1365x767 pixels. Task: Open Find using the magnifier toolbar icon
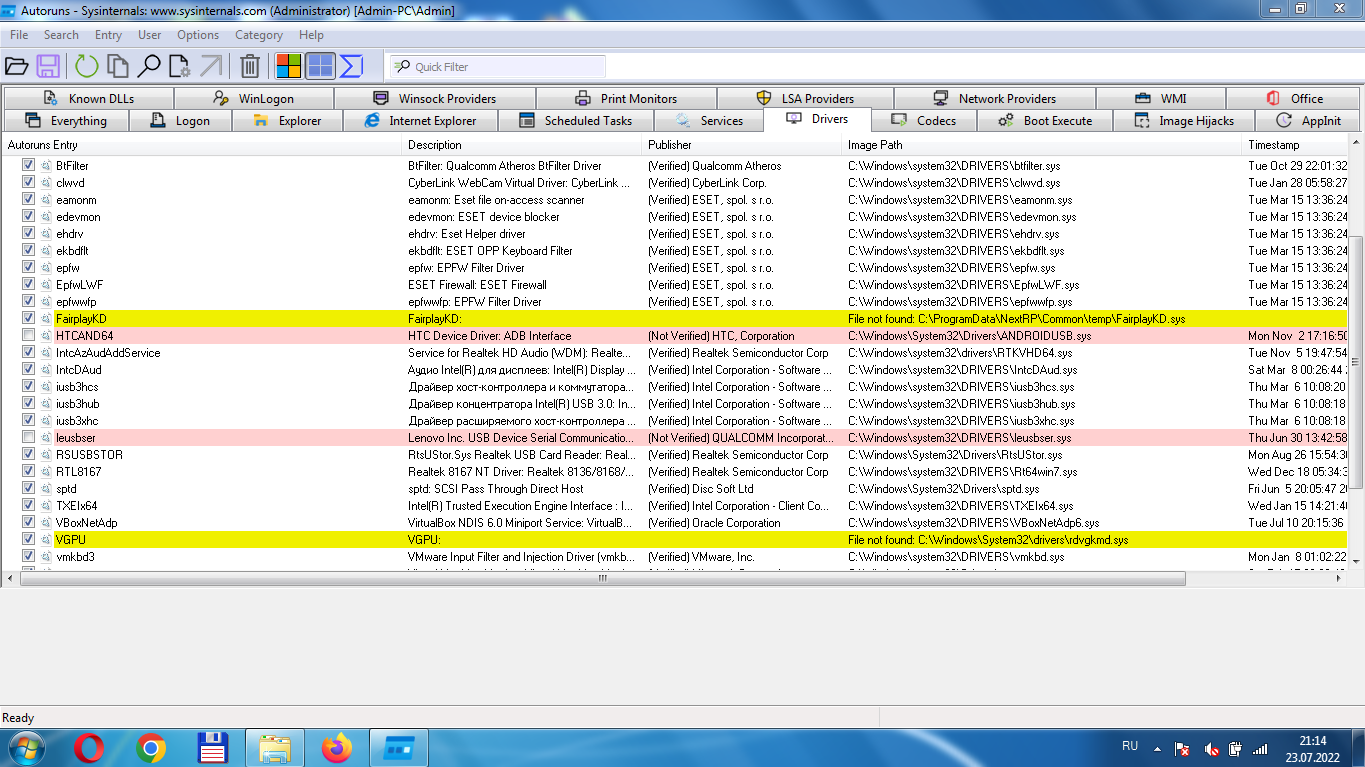[149, 67]
